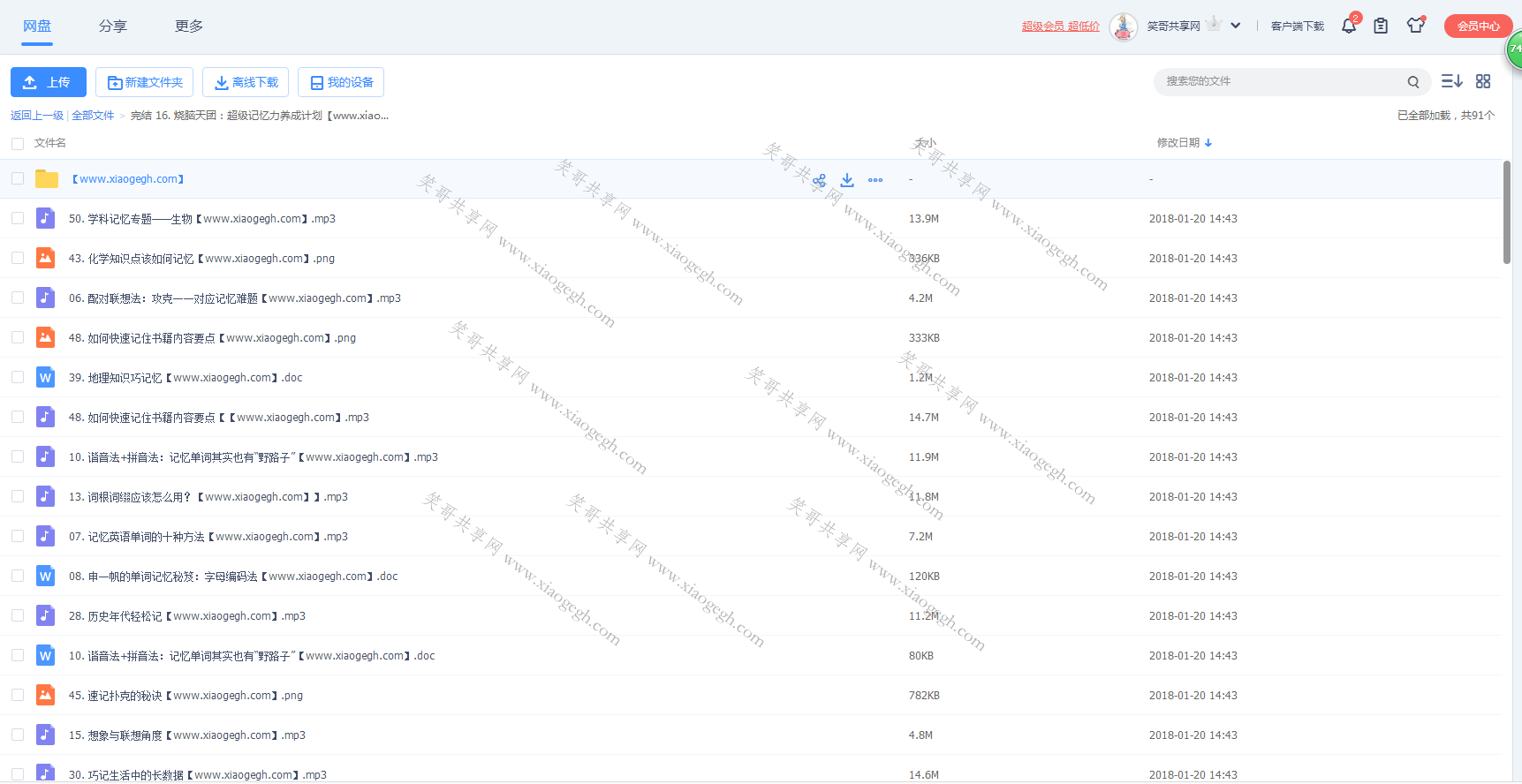Click the 全部文件 breadcrumb link
The width and height of the screenshot is (1522, 784).
93,116
